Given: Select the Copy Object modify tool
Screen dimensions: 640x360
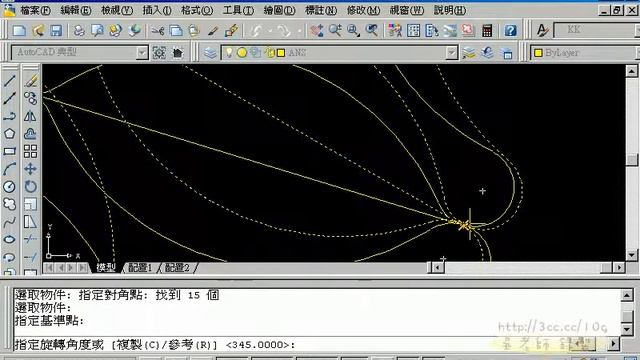Looking at the screenshot, I should (31, 98).
